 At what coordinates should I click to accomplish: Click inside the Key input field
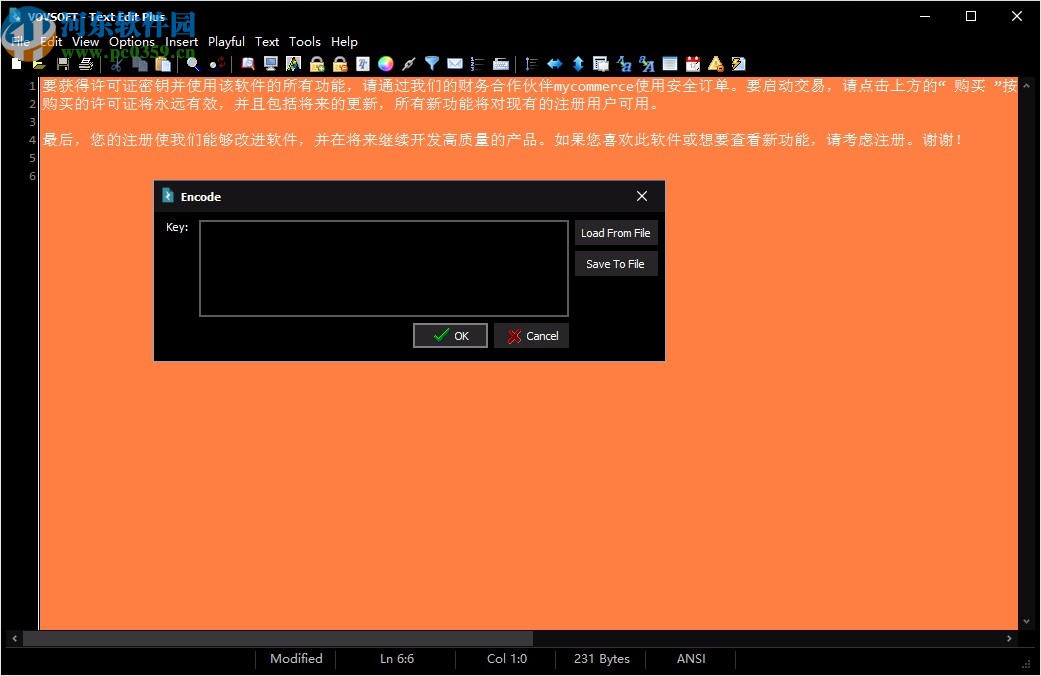click(x=383, y=268)
